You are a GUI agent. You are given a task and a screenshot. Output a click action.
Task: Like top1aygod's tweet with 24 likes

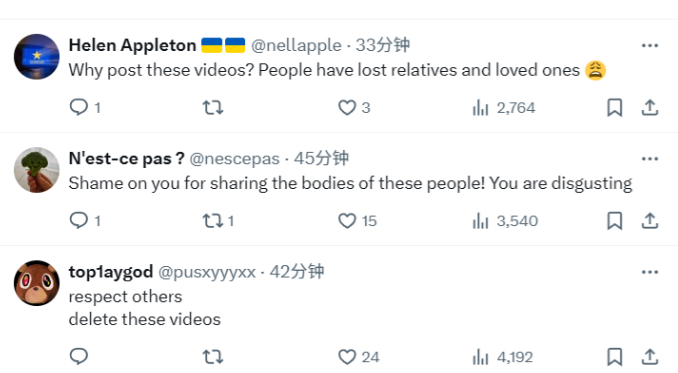(x=358, y=357)
